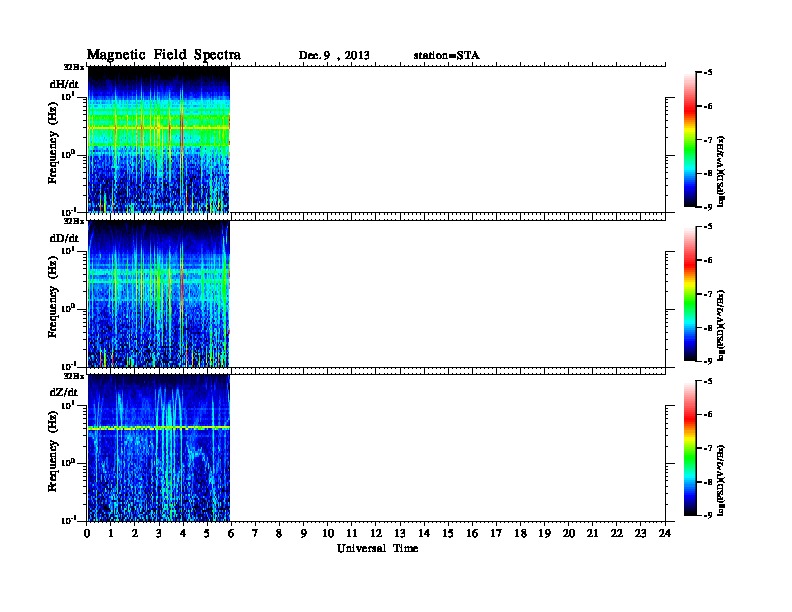Click the hour 4 tick label

(183, 534)
